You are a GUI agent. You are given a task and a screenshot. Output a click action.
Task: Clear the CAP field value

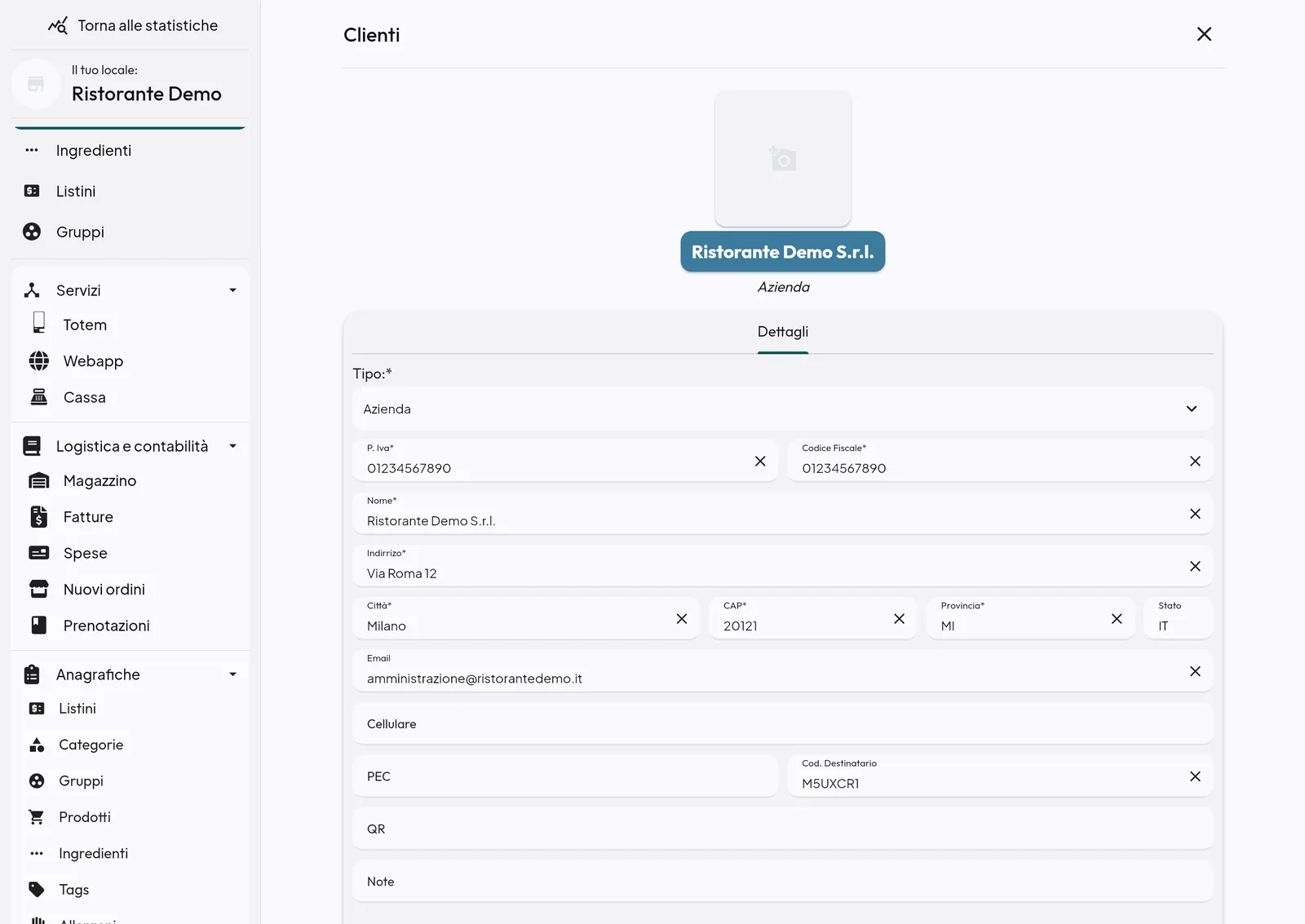click(899, 618)
